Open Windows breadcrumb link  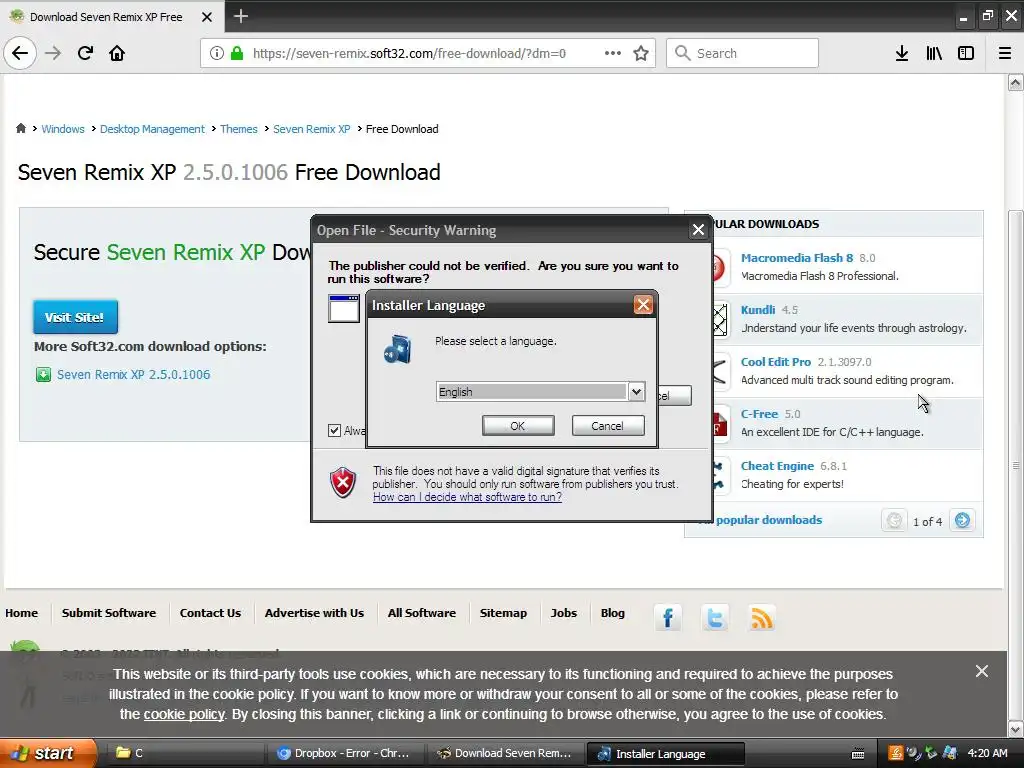pos(63,129)
